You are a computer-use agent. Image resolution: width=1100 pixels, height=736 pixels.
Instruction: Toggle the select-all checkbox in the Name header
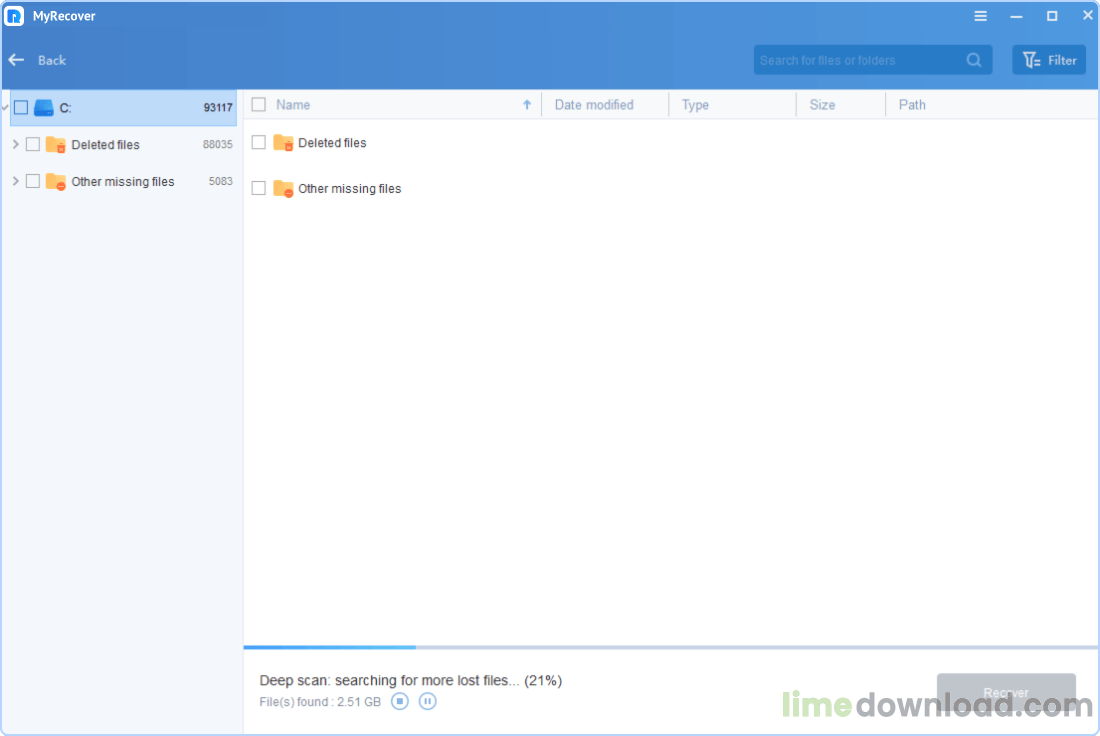click(x=259, y=105)
